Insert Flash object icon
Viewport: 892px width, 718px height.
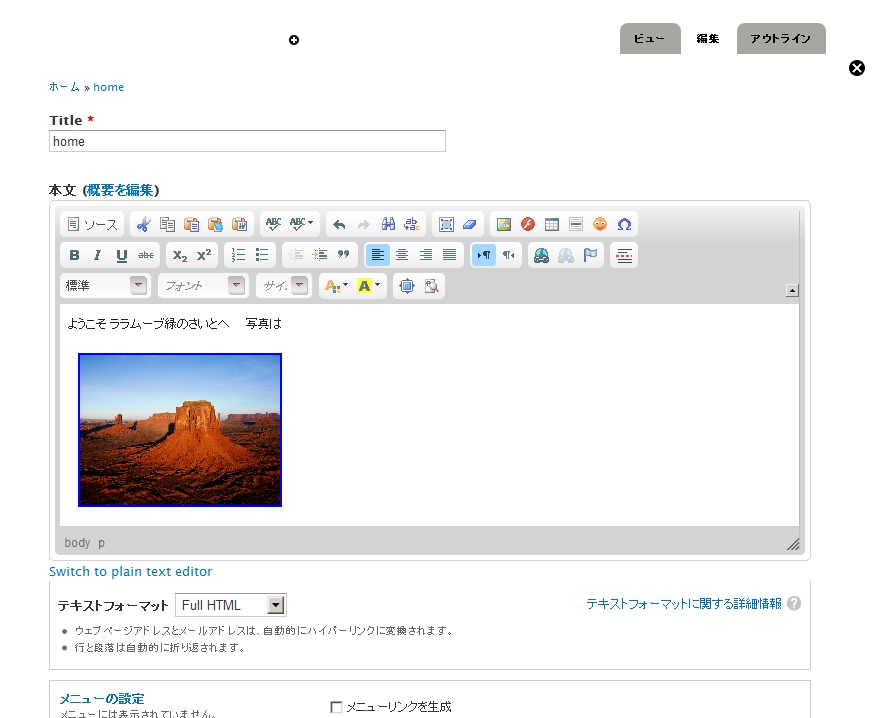pyautogui.click(x=528, y=224)
